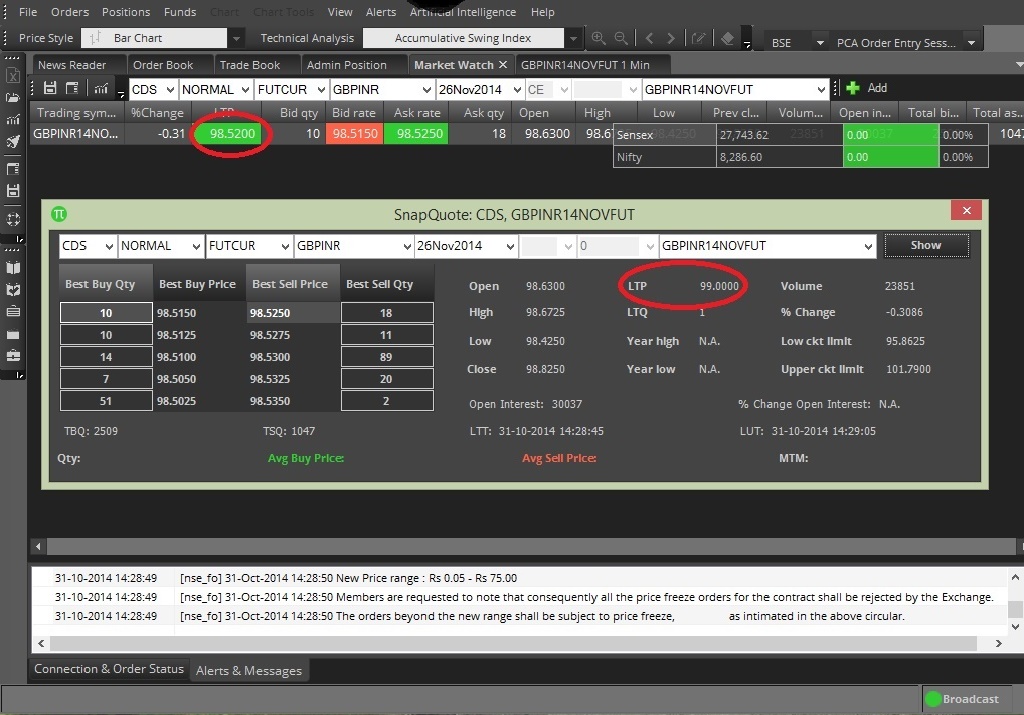Click the Market Watch horizontal scroll left arrow
Viewport: 1024px width, 715px height.
pos(39,546)
